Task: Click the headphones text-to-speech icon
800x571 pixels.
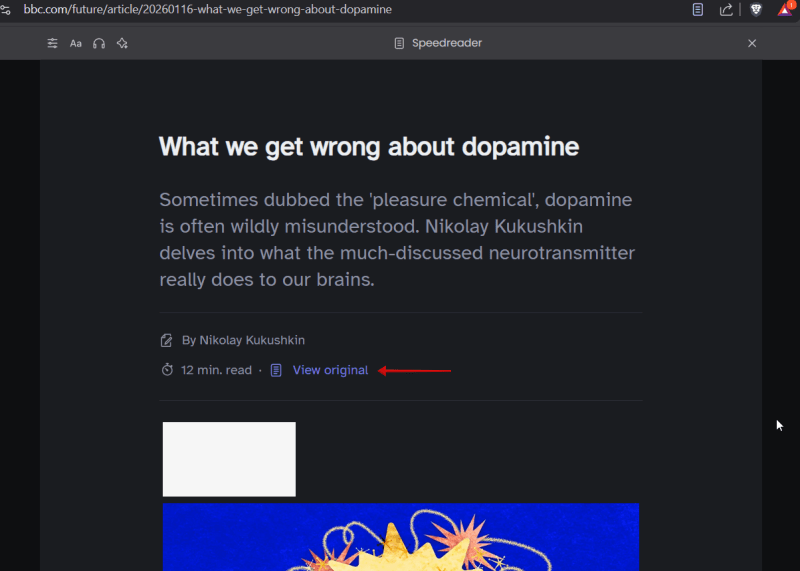Action: [99, 43]
